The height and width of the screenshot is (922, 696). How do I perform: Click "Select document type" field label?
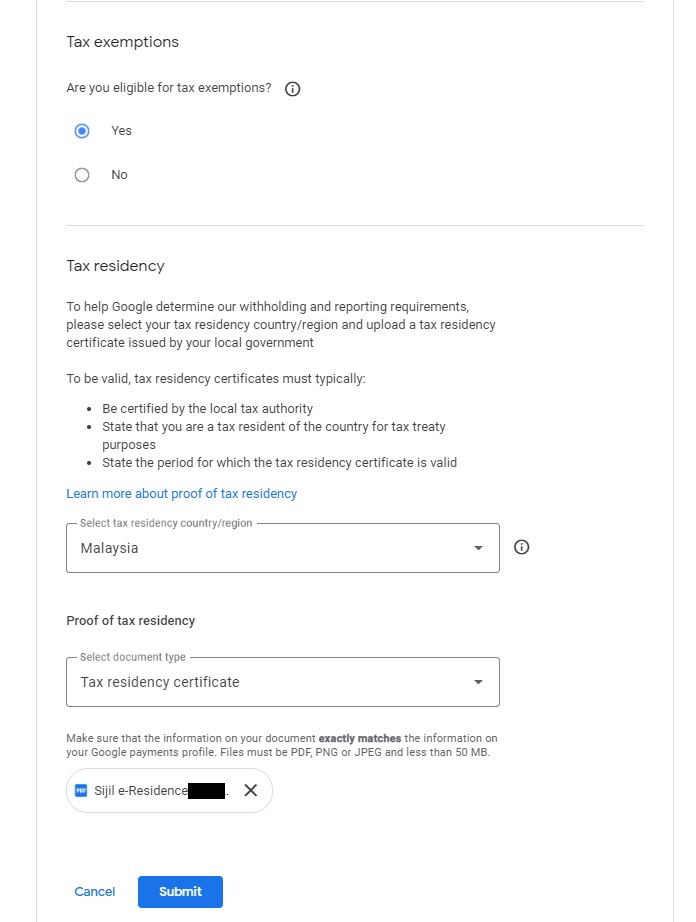coord(133,658)
